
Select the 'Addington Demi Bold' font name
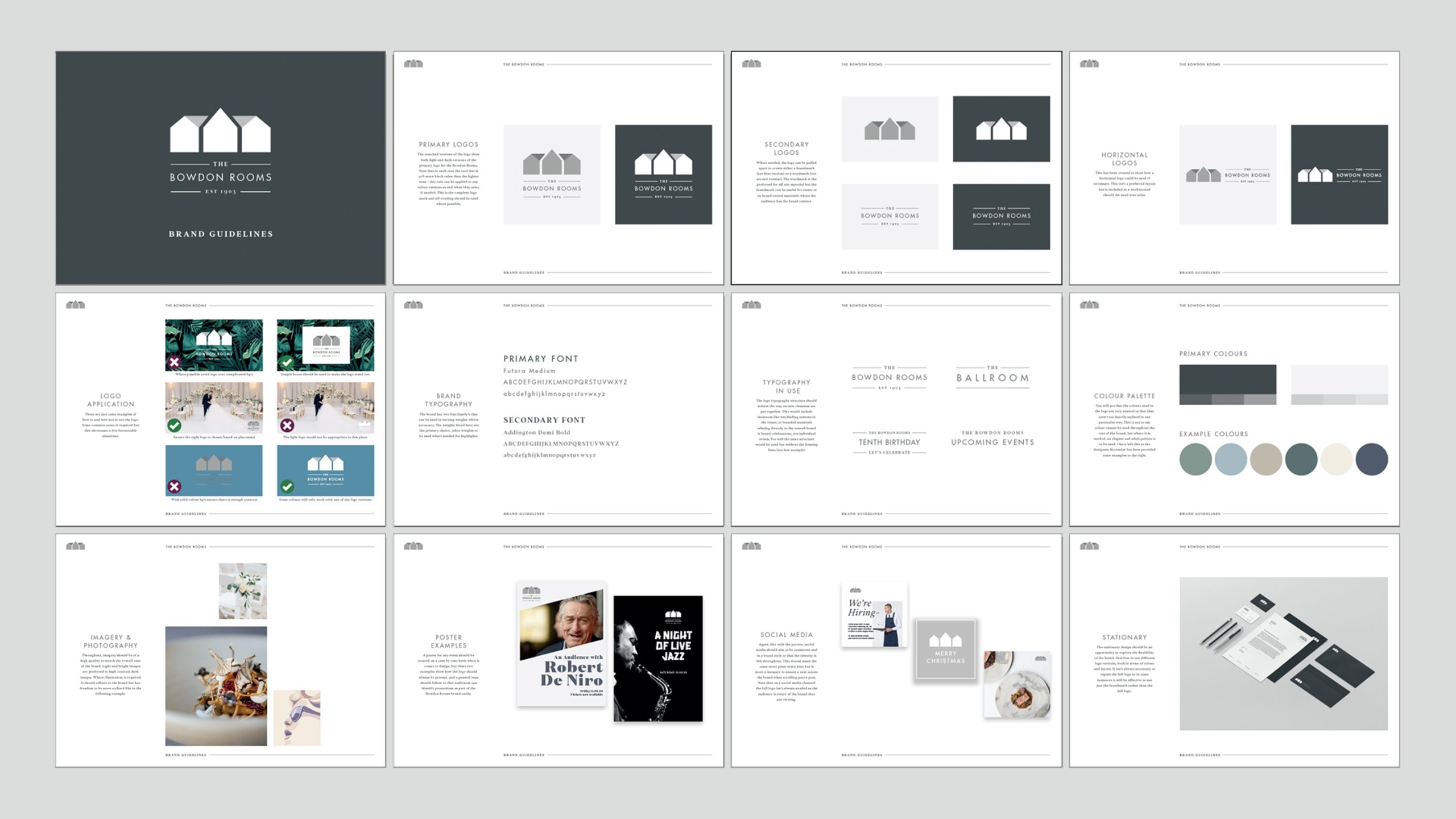pyautogui.click(x=536, y=432)
